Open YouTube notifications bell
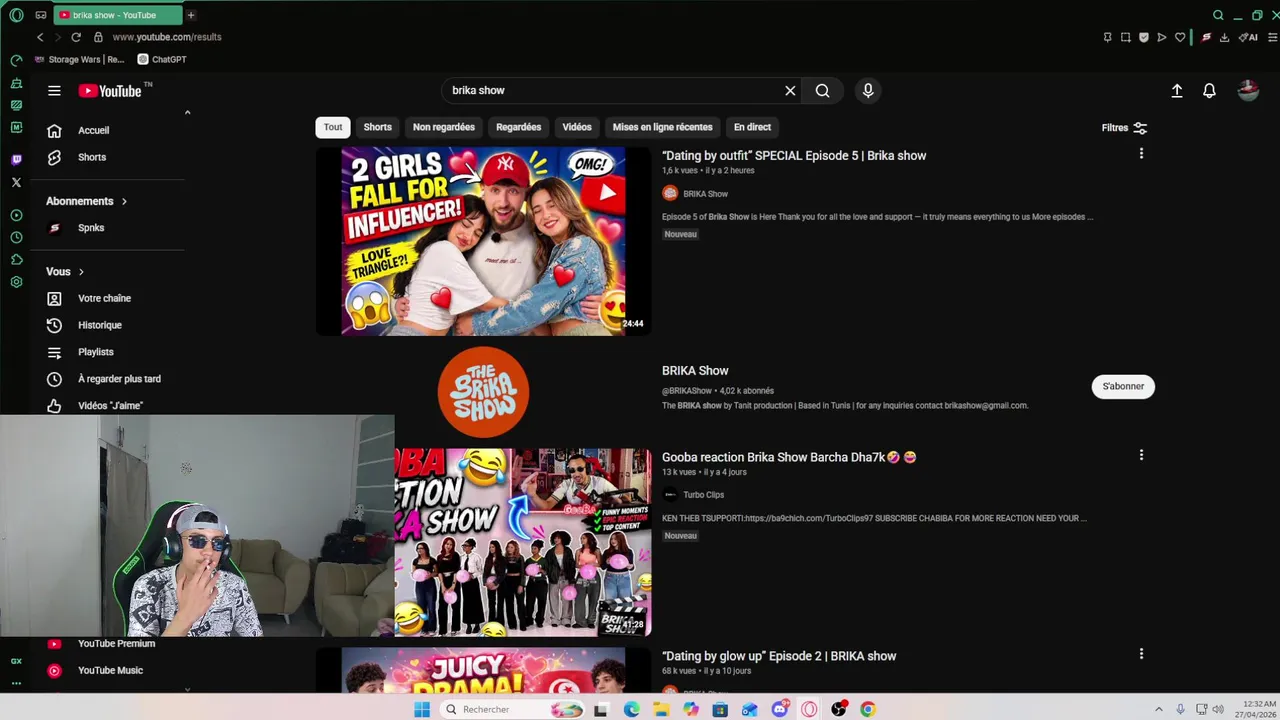This screenshot has width=1280, height=720. pos(1209,90)
